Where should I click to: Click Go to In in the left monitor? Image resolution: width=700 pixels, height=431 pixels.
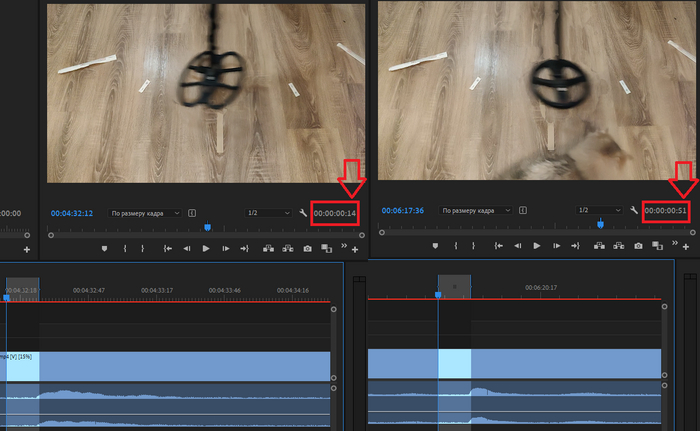pos(167,248)
